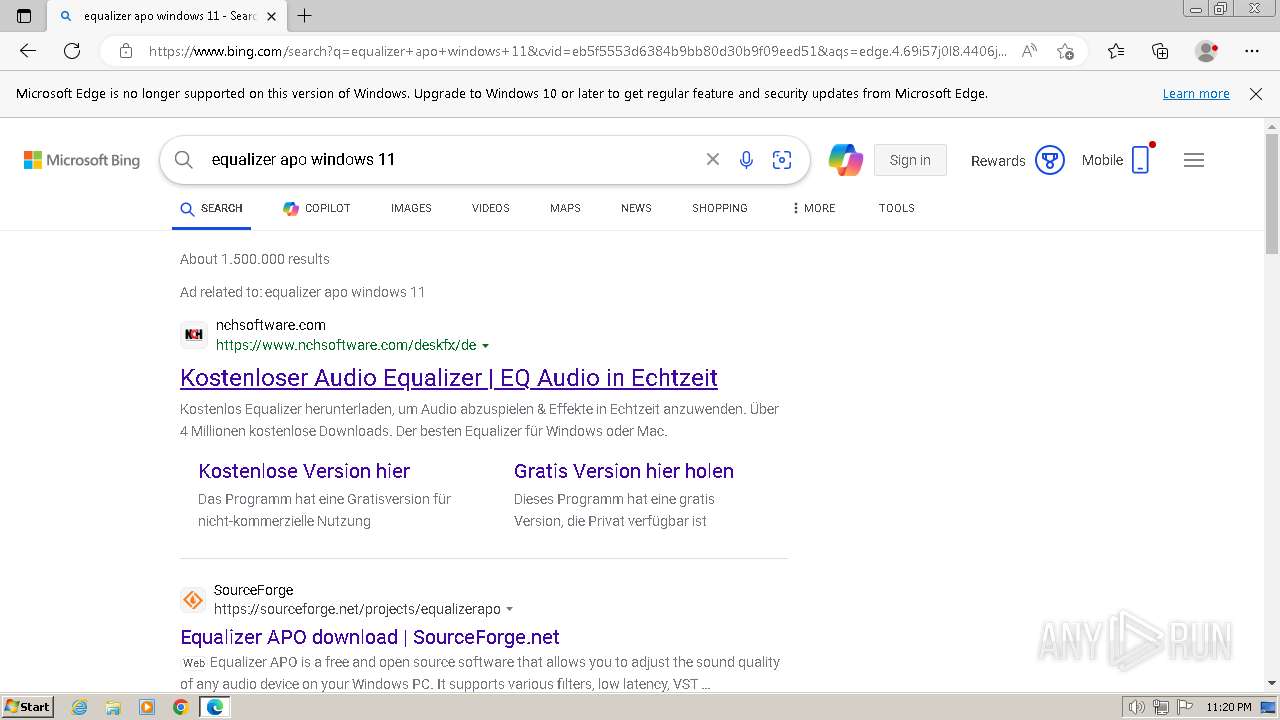Viewport: 1280px width, 720px height.
Task: Follow the Learn more link
Action: click(1196, 94)
